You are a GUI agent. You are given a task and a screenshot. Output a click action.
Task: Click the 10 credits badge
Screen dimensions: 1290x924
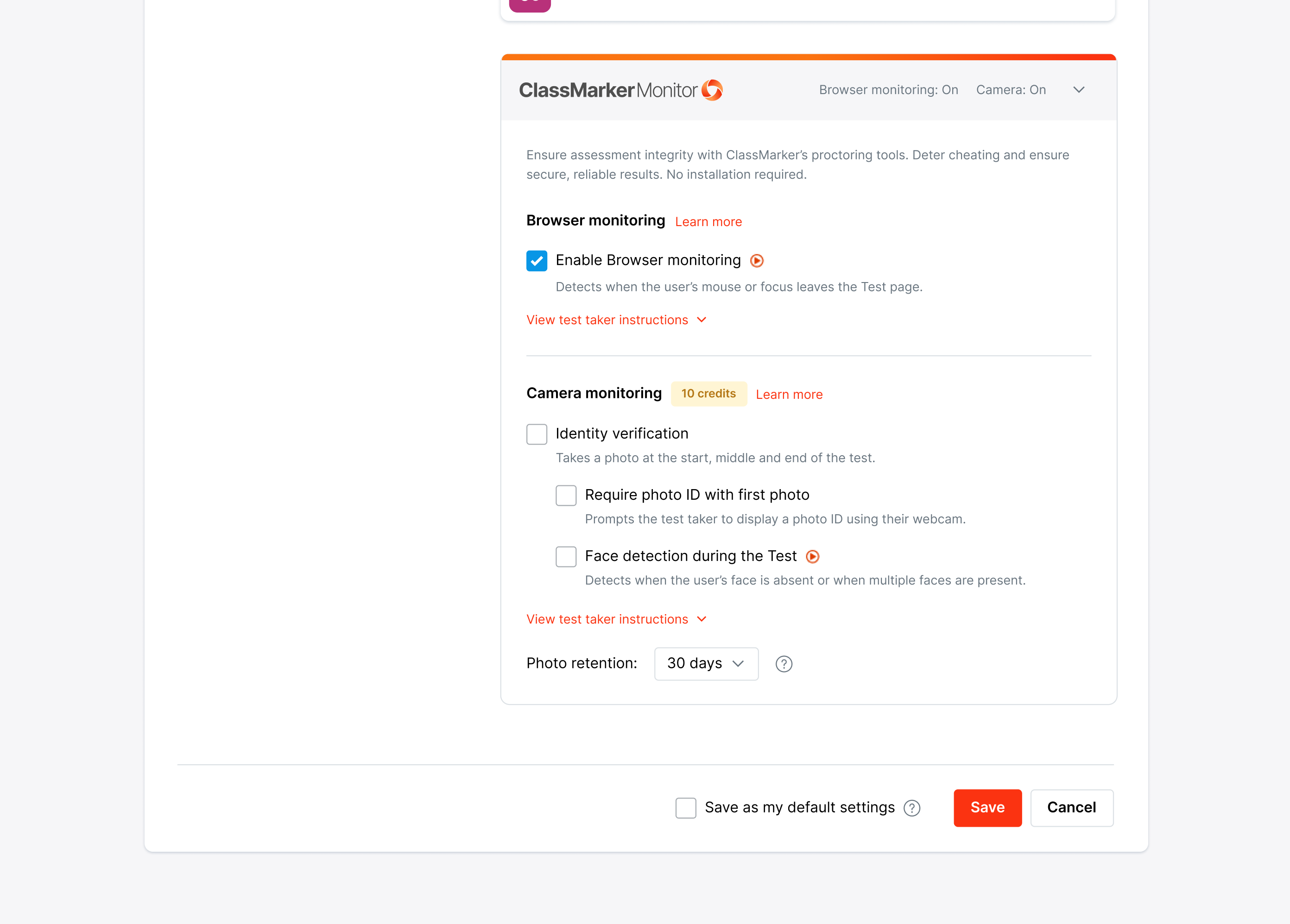coord(708,394)
